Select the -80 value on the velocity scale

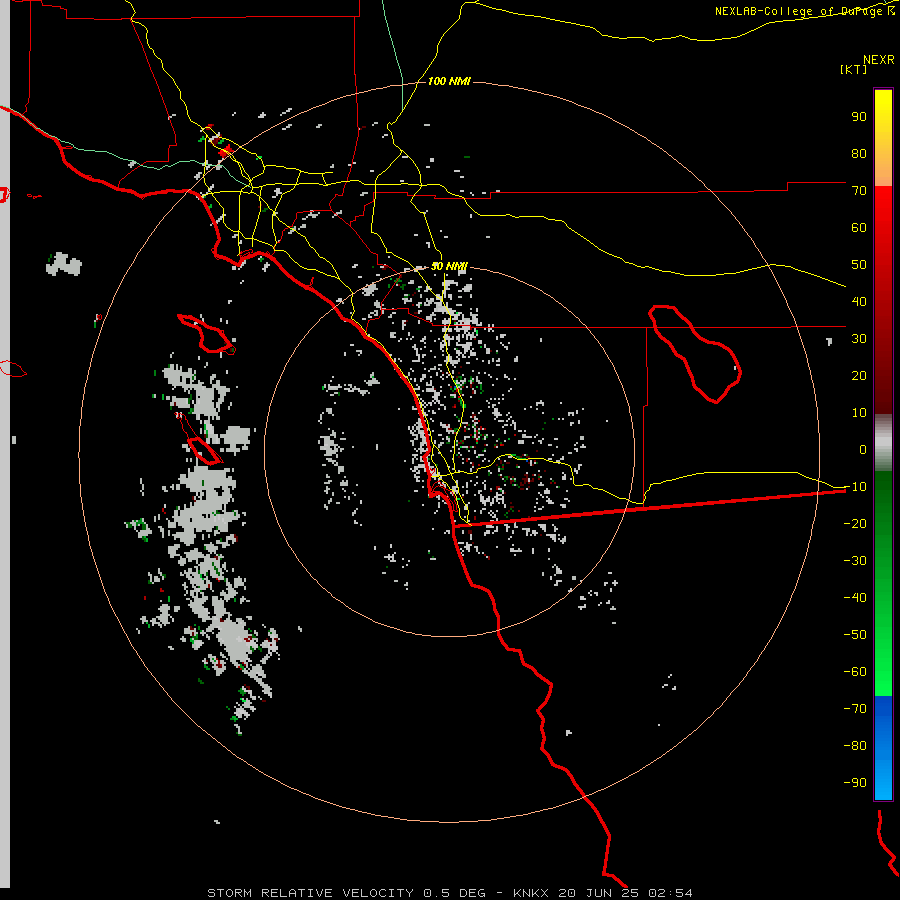coord(855,746)
